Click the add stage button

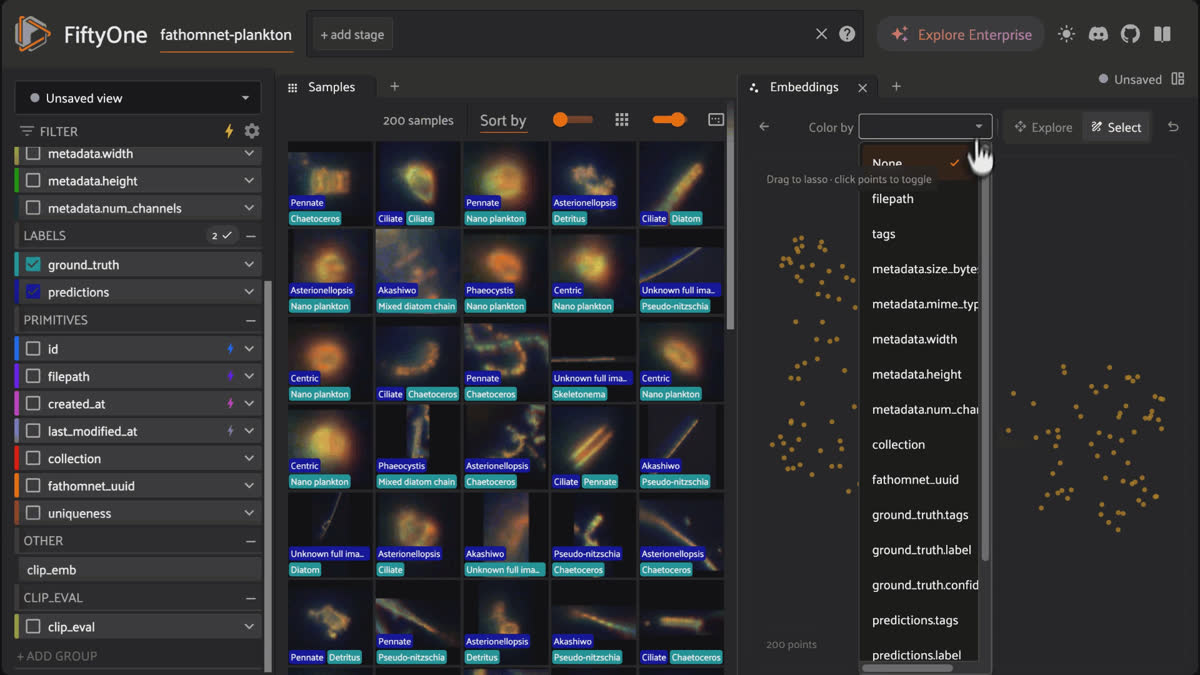(352, 34)
